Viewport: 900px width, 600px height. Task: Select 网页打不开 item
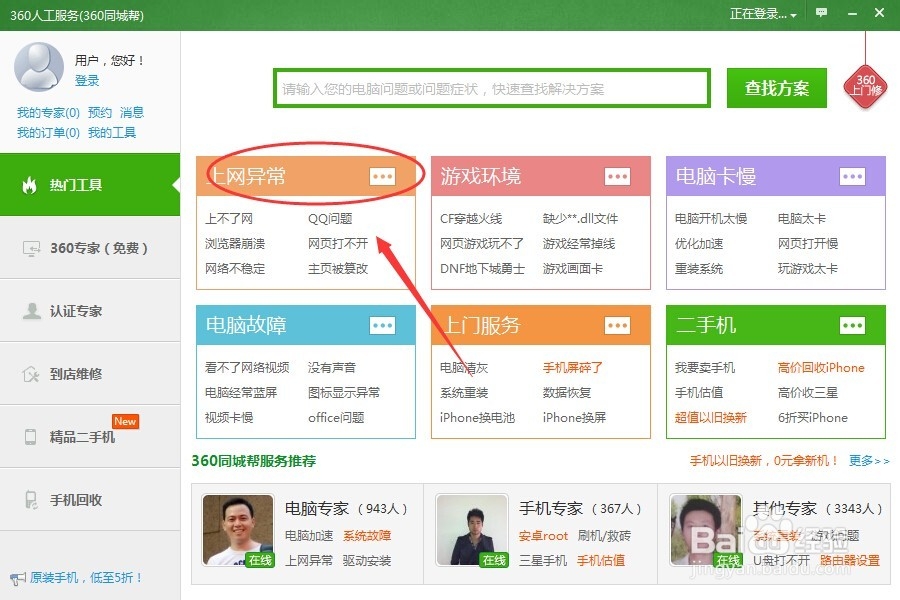pyautogui.click(x=338, y=243)
